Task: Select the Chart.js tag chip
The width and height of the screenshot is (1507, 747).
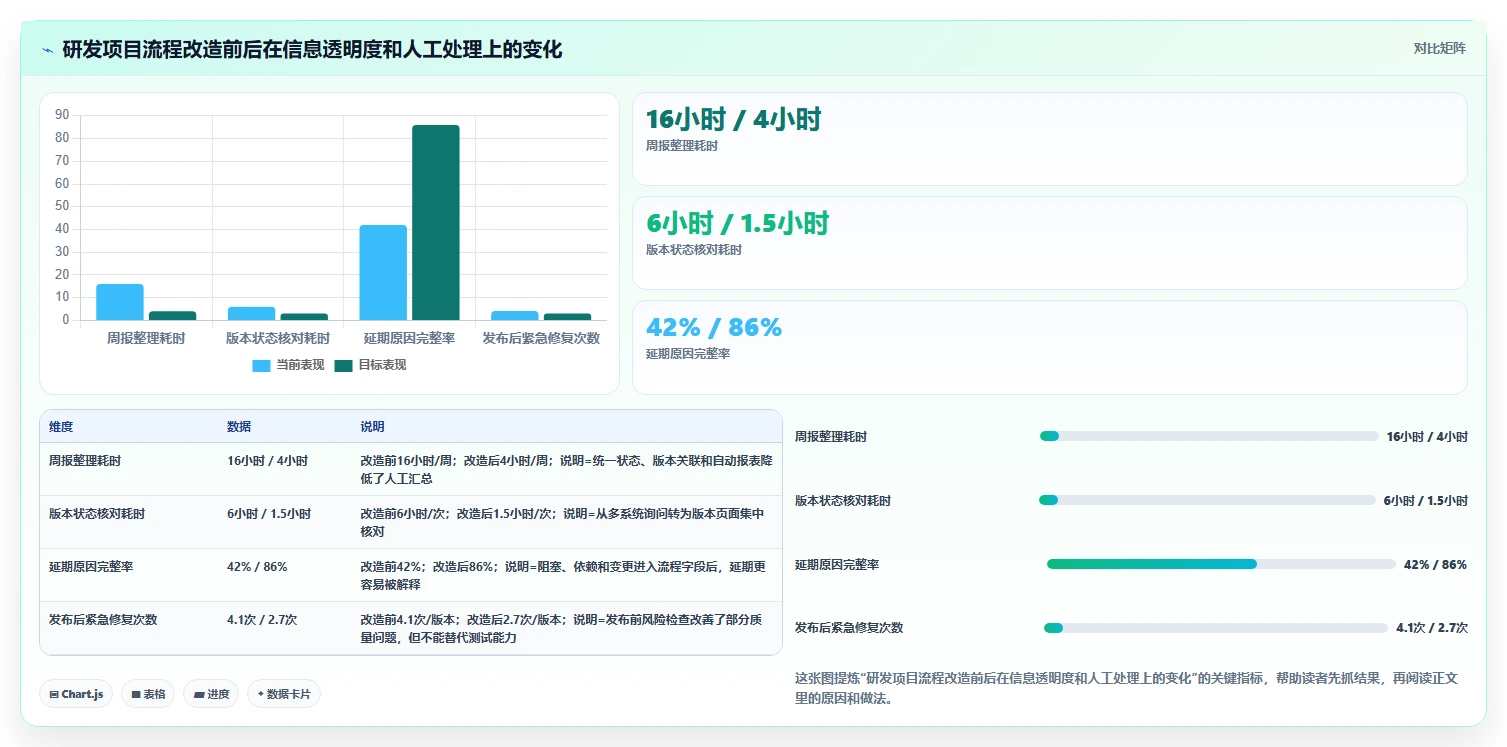Action: pyautogui.click(x=76, y=694)
